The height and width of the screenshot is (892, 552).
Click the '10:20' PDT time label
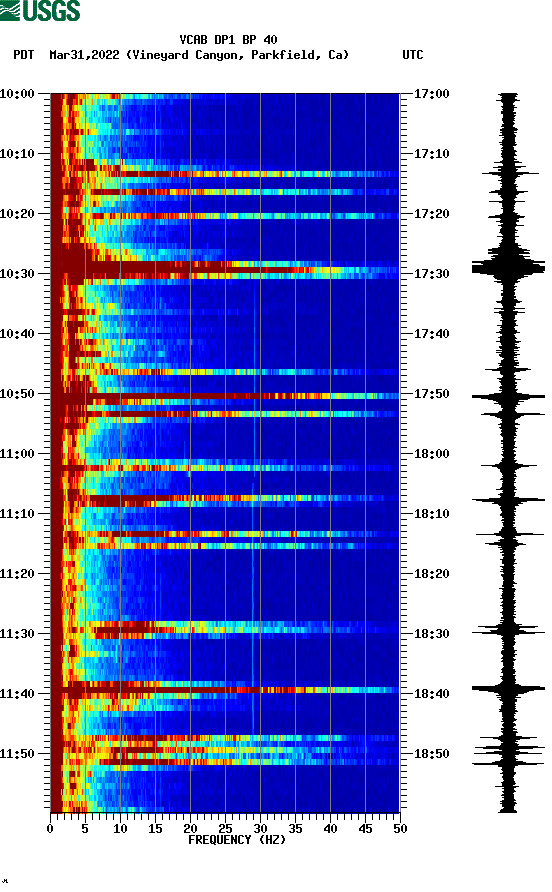17,213
